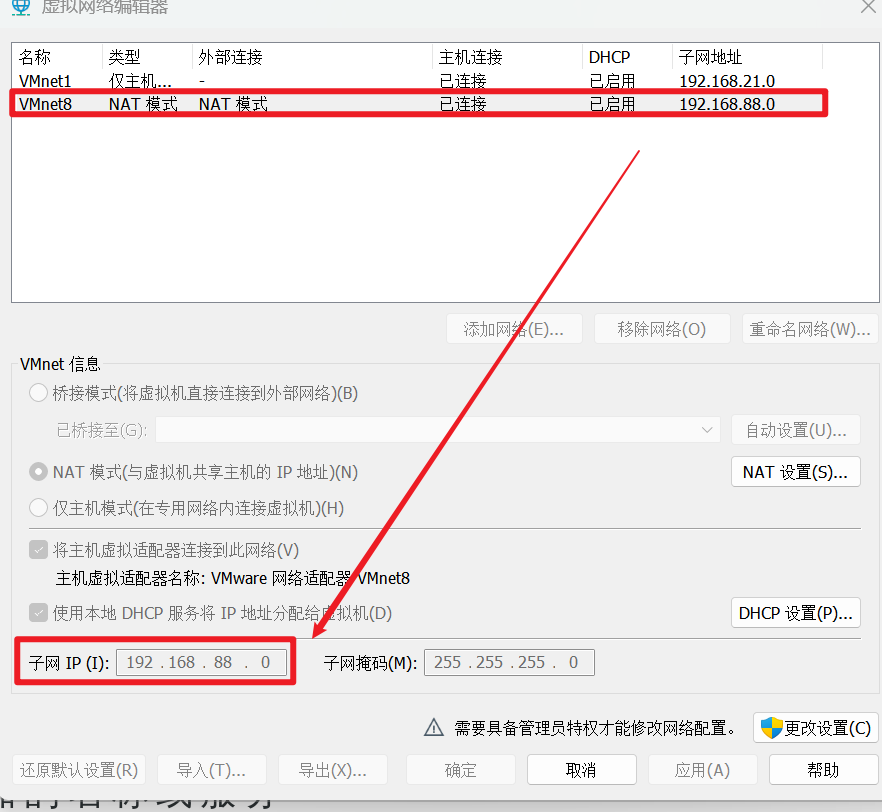Click the 类型 column header

(147, 57)
